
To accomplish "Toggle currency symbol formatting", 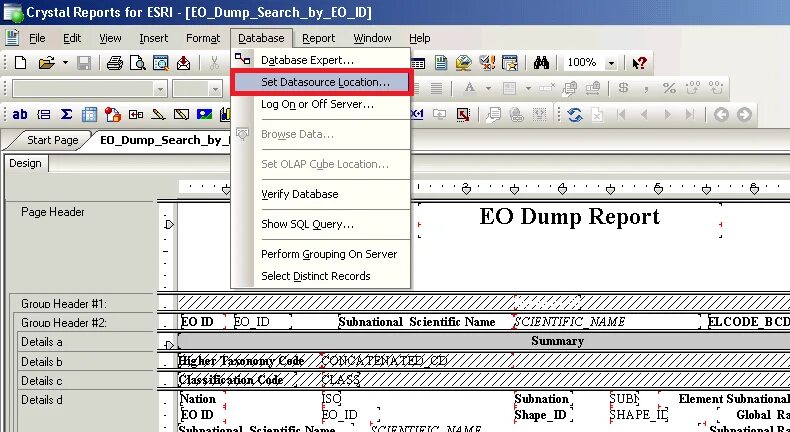I will point(624,88).
